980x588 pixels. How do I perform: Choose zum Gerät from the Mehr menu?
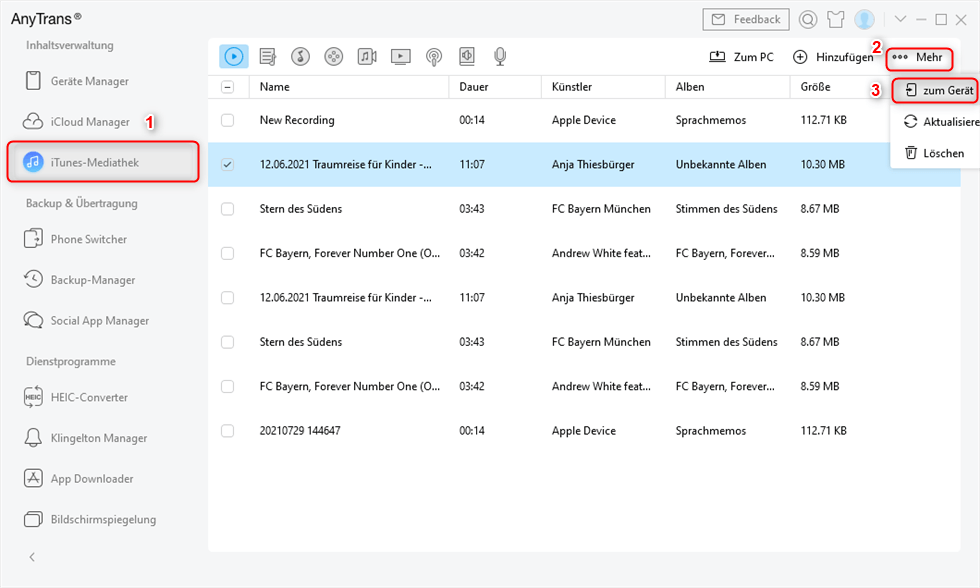click(x=938, y=90)
